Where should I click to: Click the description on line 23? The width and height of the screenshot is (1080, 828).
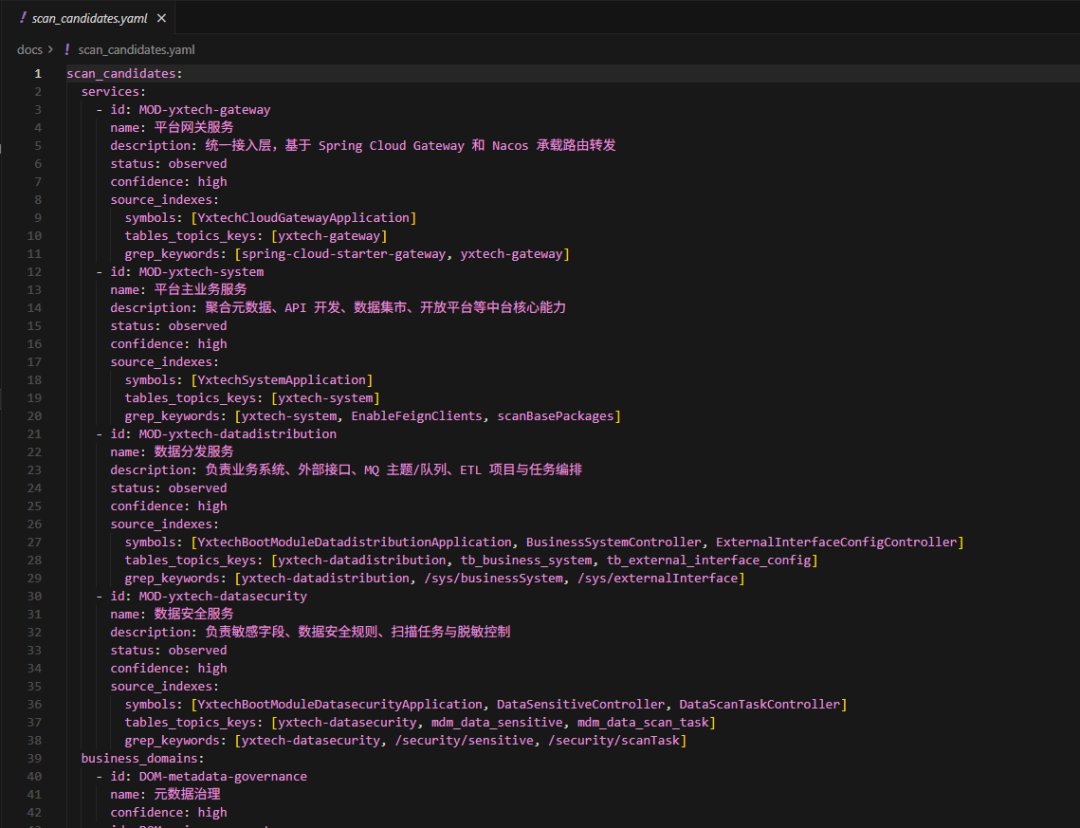[x=393, y=470]
